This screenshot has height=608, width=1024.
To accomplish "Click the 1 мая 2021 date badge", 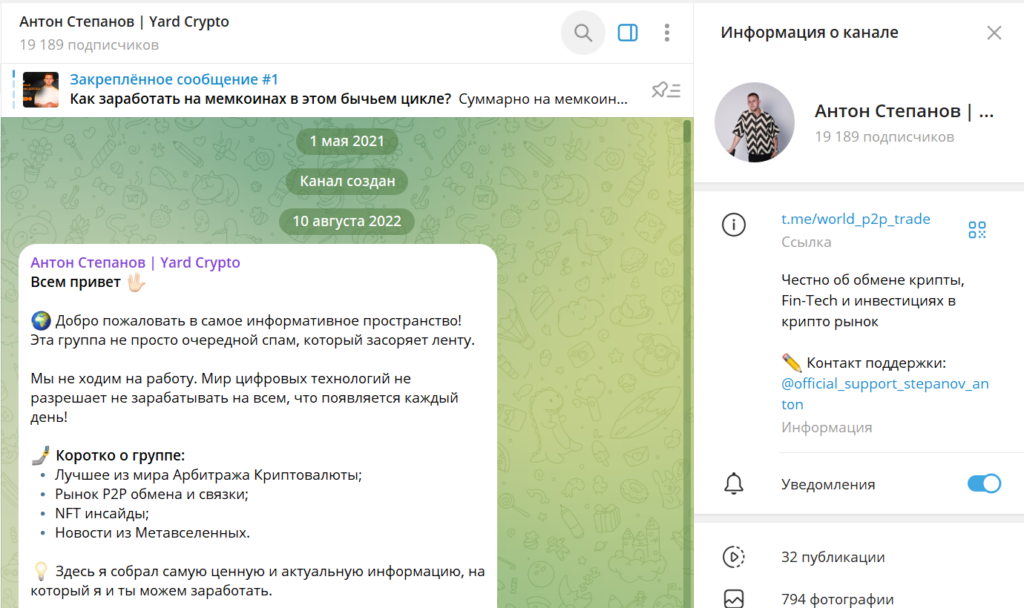I will [x=347, y=141].
